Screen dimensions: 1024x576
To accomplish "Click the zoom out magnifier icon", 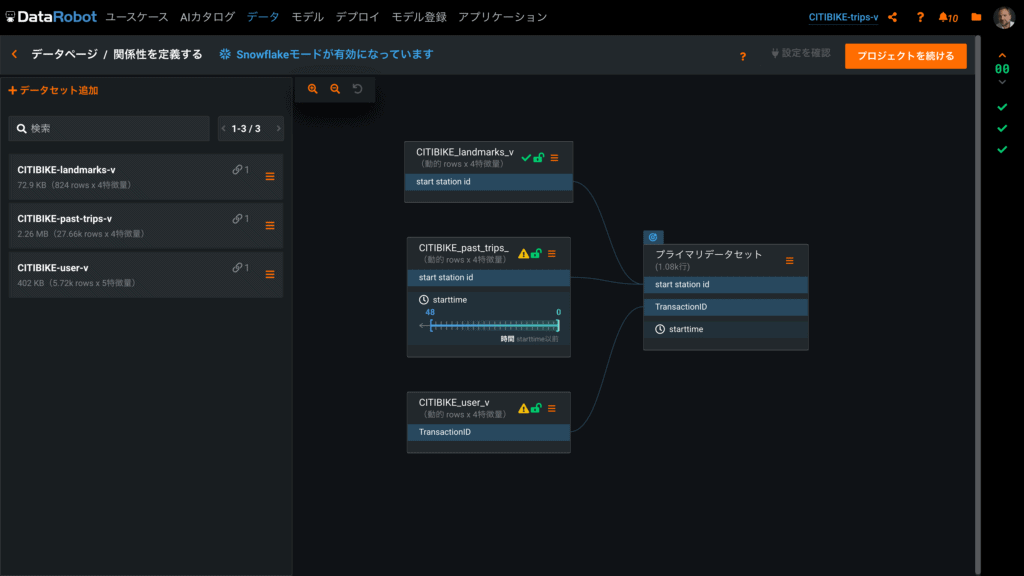I will coord(335,89).
